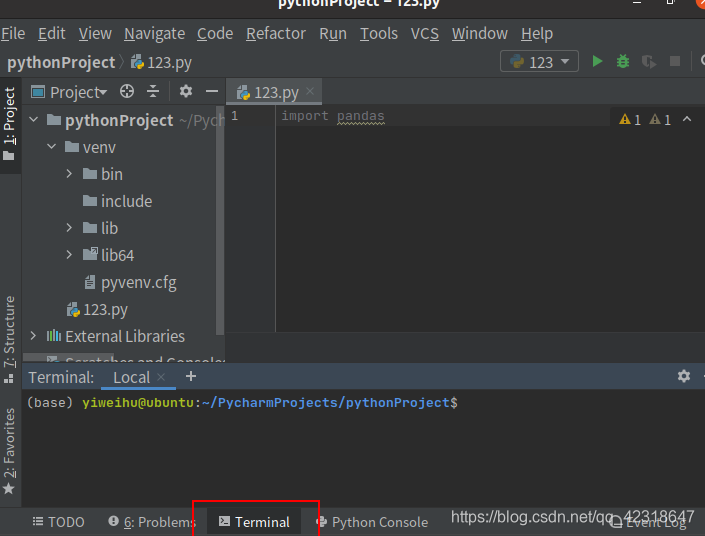This screenshot has width=705, height=536.
Task: Run the 123 configuration with green play icon
Action: point(597,62)
